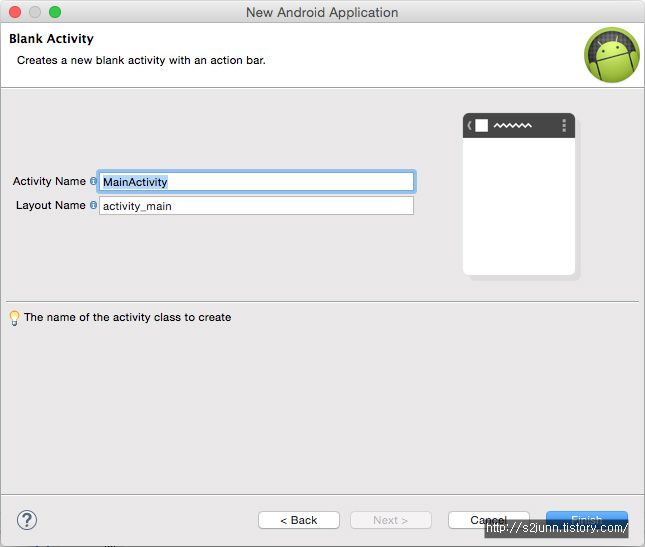
Task: Click the lightbulb hint icon
Action: tap(14, 318)
